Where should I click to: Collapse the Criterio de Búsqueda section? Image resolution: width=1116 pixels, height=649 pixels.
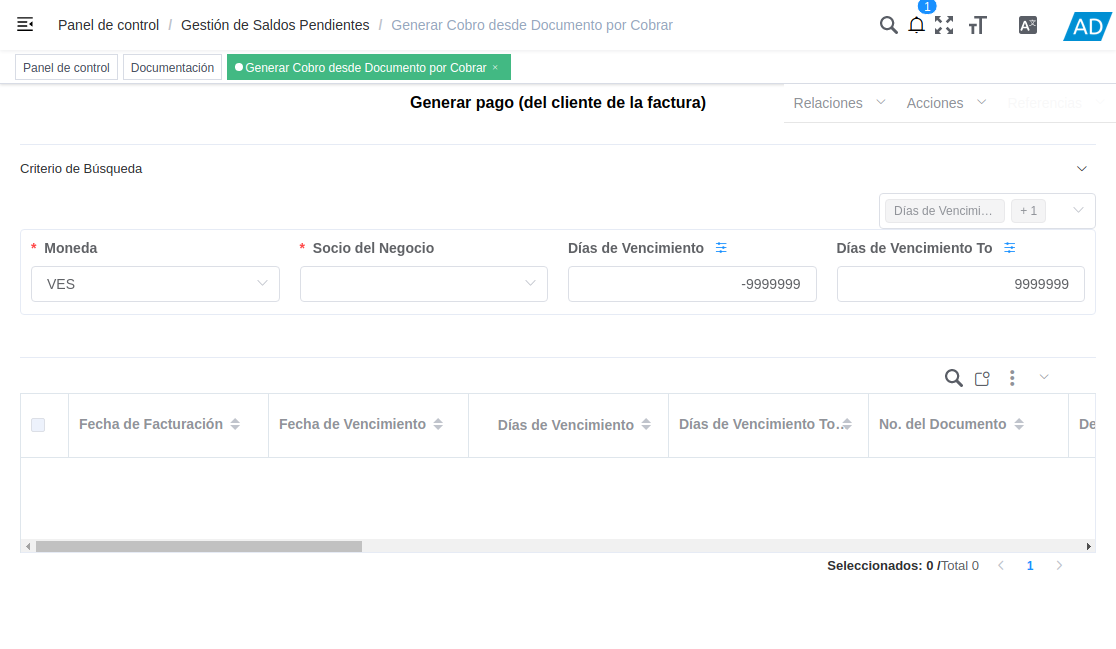tap(1081, 168)
